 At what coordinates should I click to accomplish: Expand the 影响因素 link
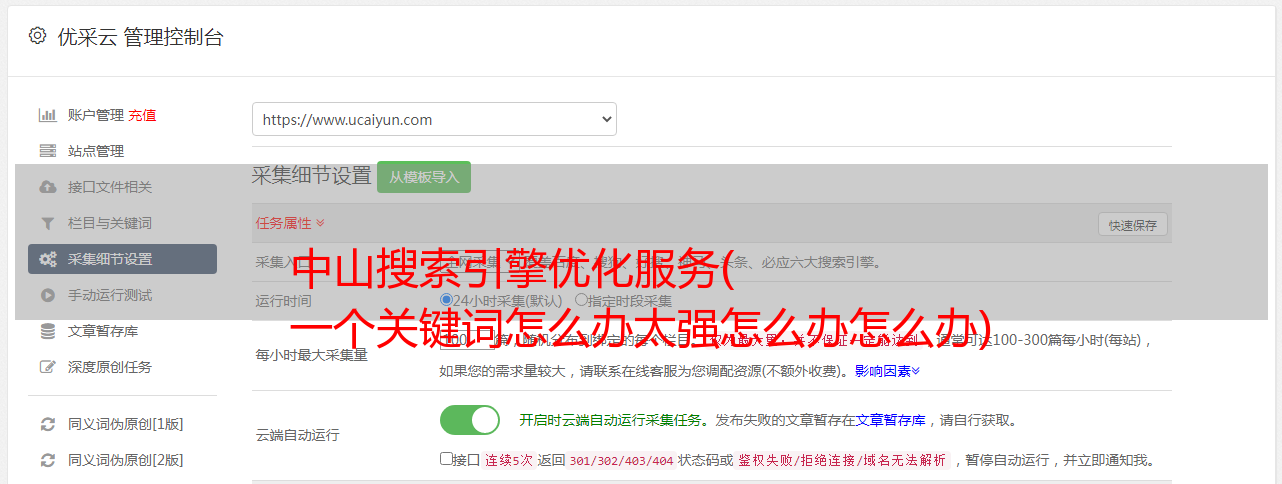tap(887, 371)
